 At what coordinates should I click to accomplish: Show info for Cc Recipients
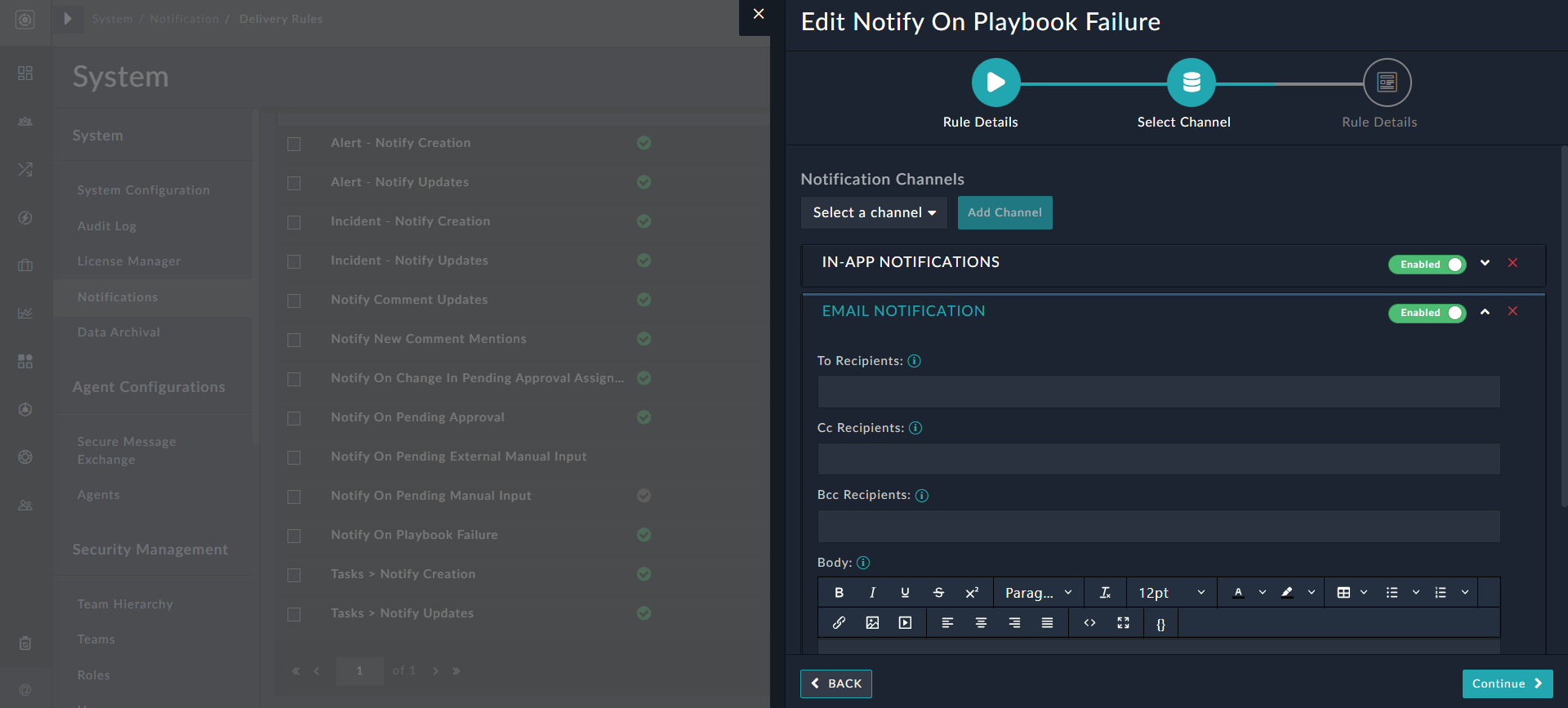(x=915, y=428)
